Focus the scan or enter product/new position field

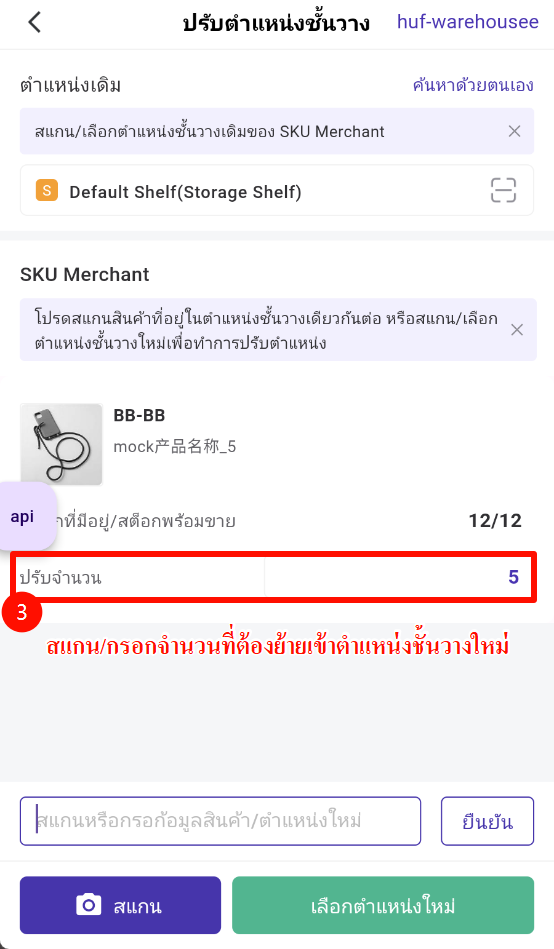click(220, 821)
